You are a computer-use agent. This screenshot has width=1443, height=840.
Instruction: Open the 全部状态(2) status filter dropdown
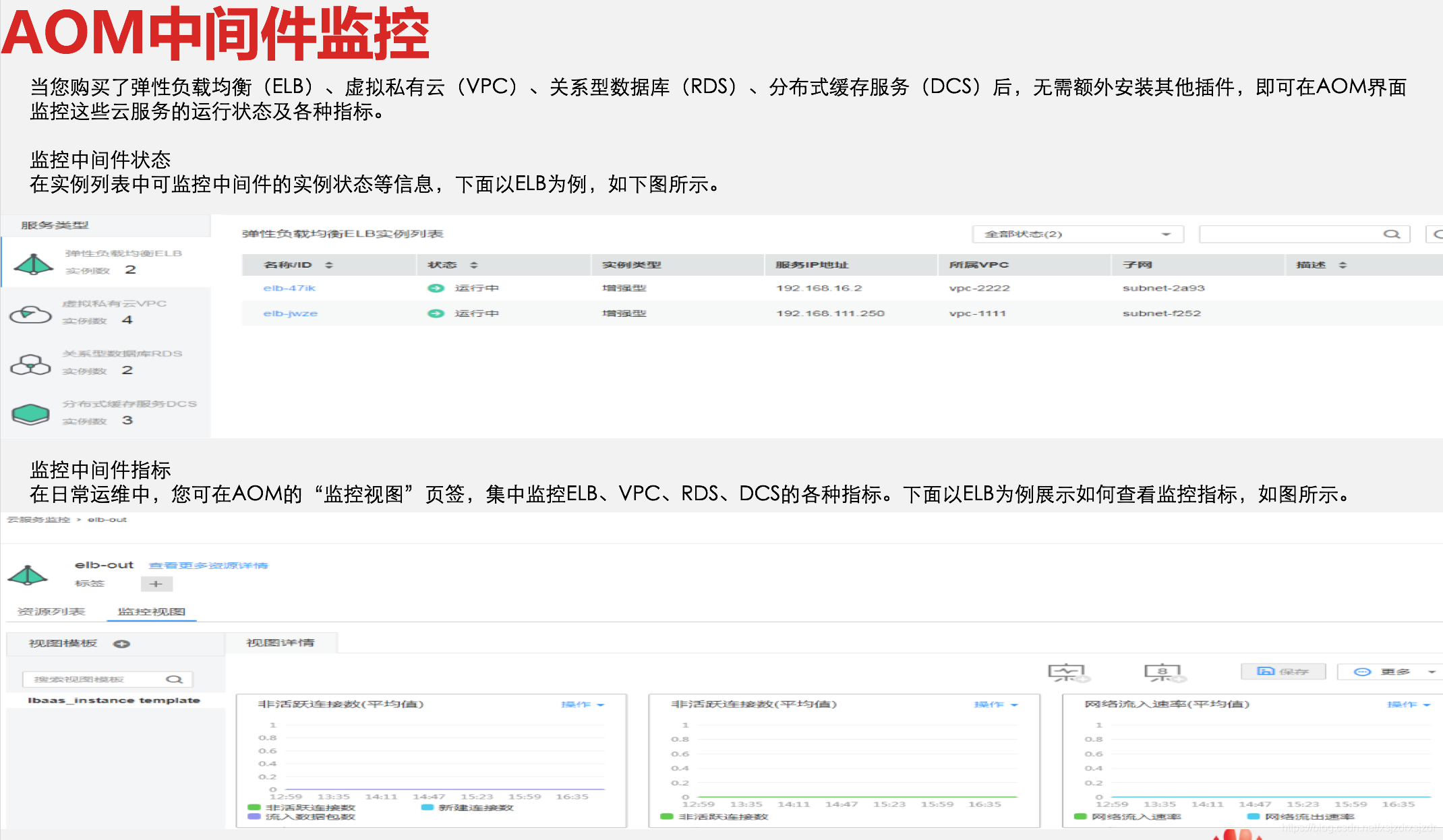pos(1078,234)
